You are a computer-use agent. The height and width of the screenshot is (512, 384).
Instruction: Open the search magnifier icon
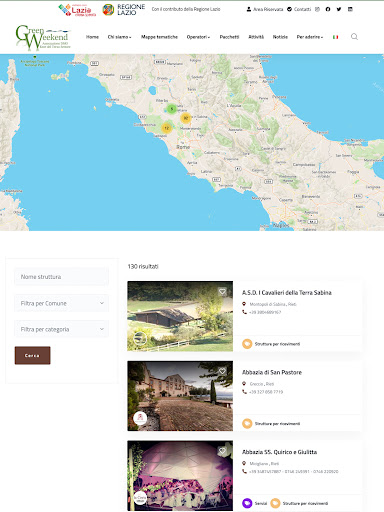[x=354, y=37]
